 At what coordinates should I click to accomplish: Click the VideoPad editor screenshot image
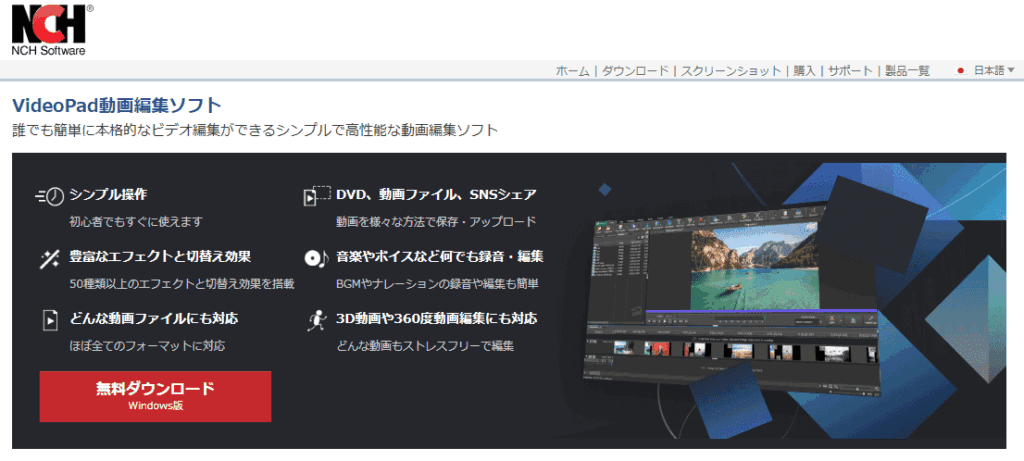pos(735,292)
